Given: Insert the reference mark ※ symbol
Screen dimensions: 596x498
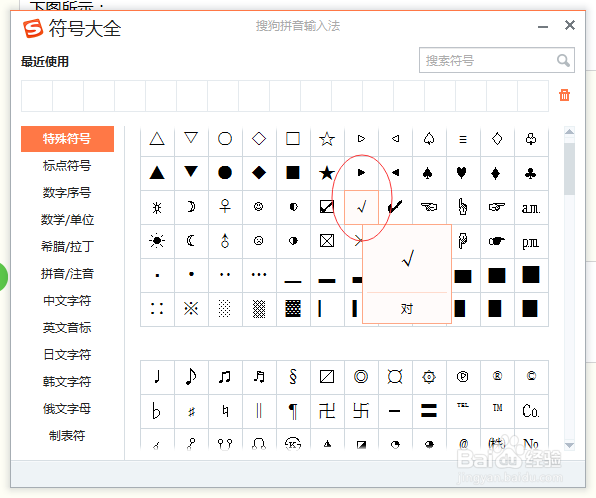Looking at the screenshot, I should pos(191,309).
